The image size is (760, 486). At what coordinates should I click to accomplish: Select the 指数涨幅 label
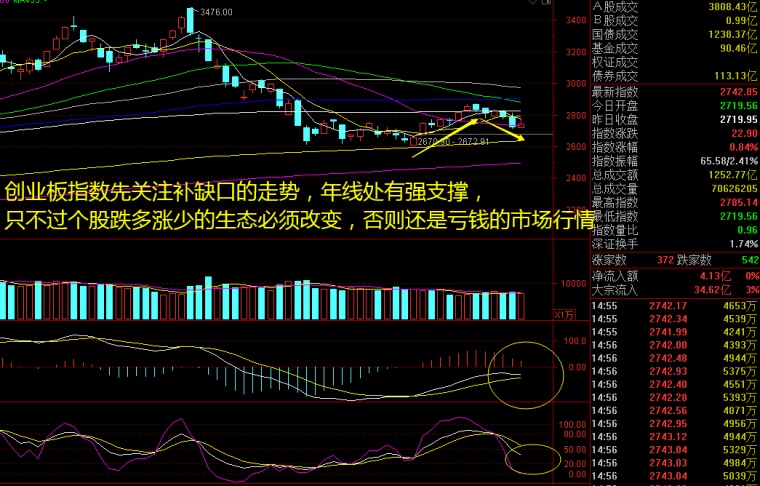(x=615, y=147)
